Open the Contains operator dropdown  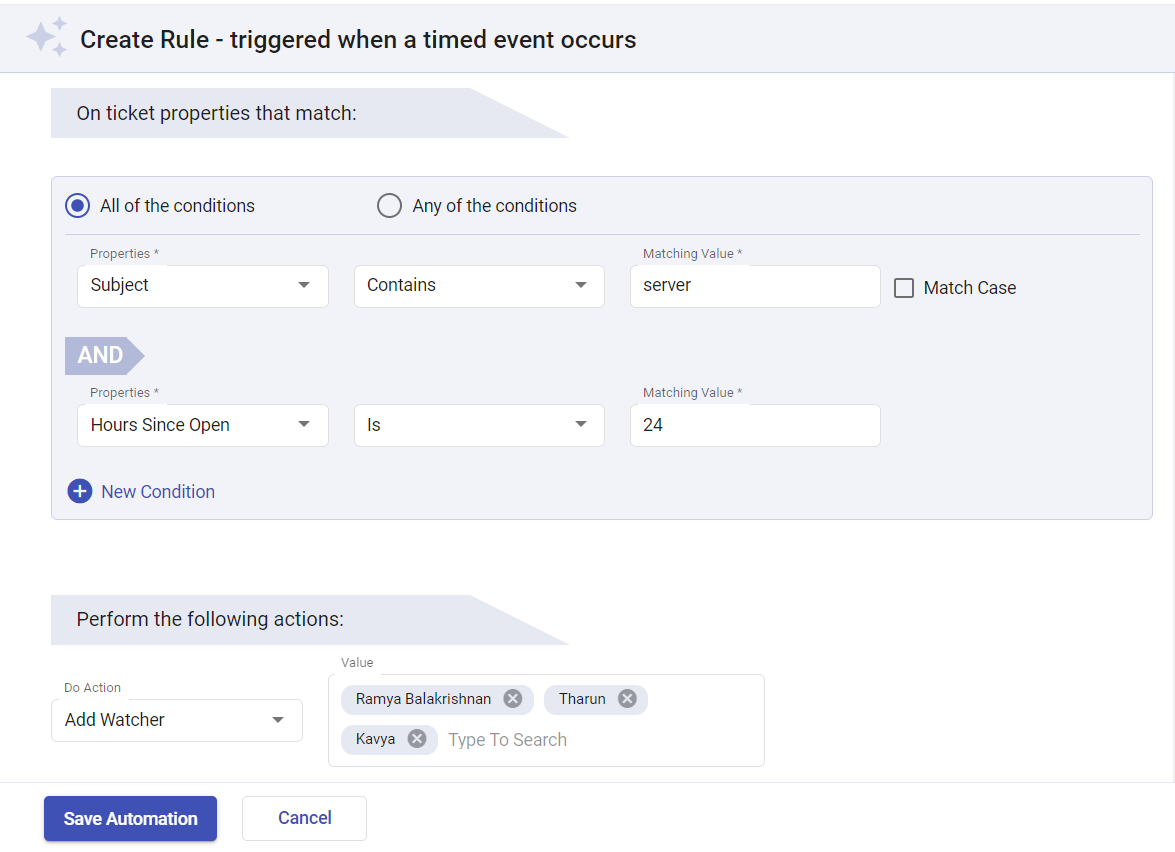point(479,286)
